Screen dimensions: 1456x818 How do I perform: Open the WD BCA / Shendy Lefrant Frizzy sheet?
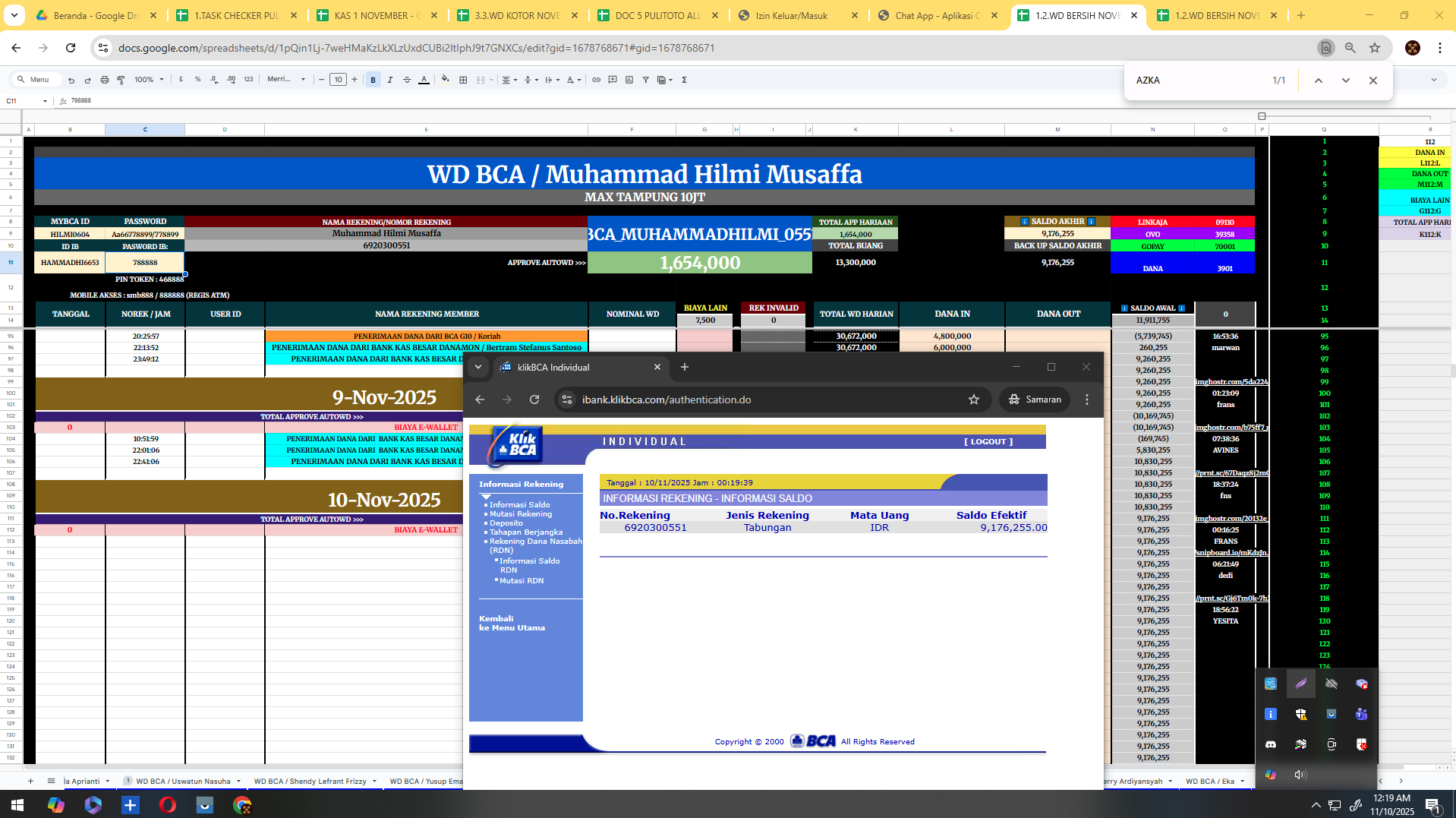click(314, 781)
